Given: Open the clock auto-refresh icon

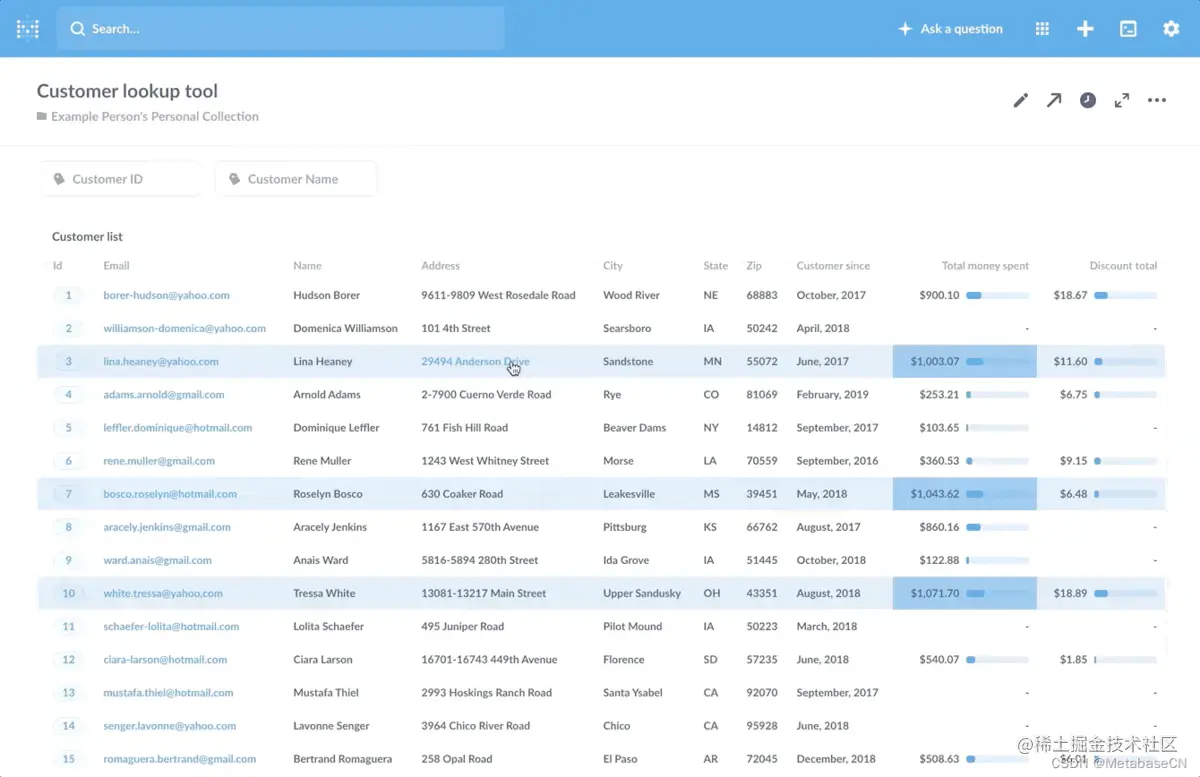Looking at the screenshot, I should pos(1088,100).
